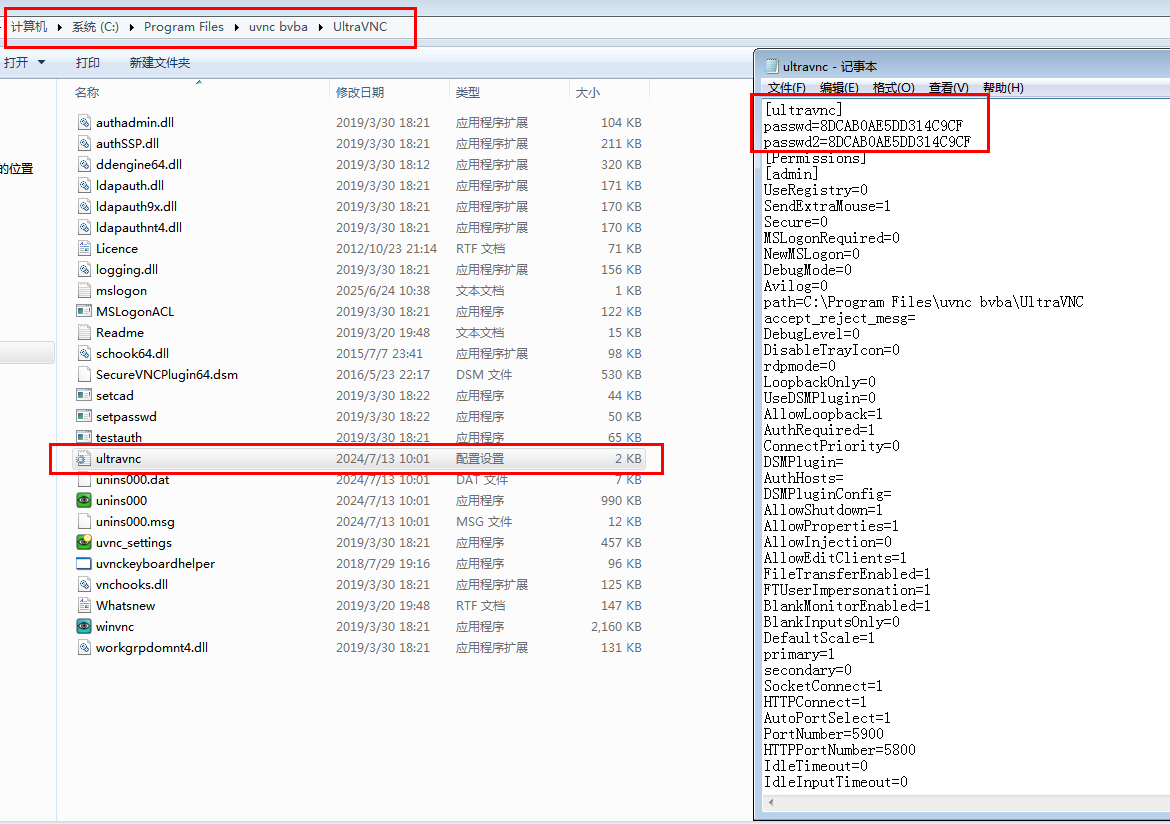Viewport: 1170px width, 824px height.
Task: Open the 查看(V) menu in Notepad
Action: pos(948,88)
